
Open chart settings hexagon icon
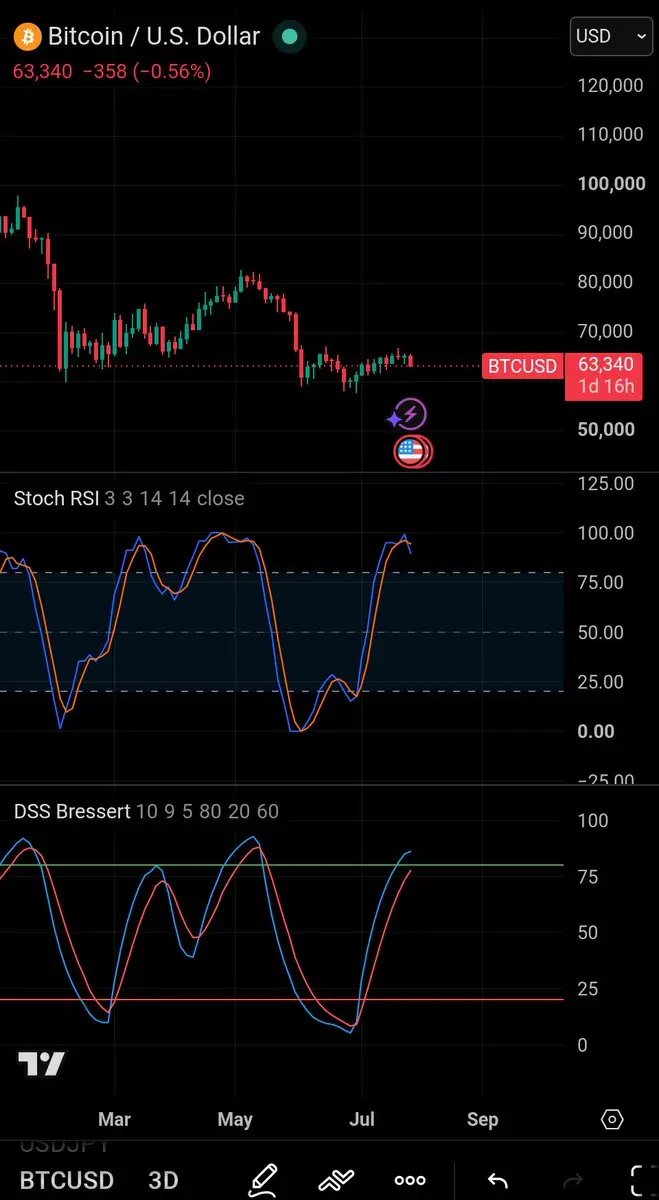point(613,1119)
